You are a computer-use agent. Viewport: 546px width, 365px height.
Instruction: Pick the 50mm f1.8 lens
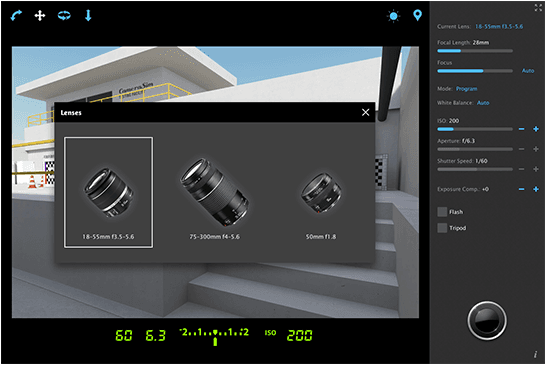click(x=321, y=205)
